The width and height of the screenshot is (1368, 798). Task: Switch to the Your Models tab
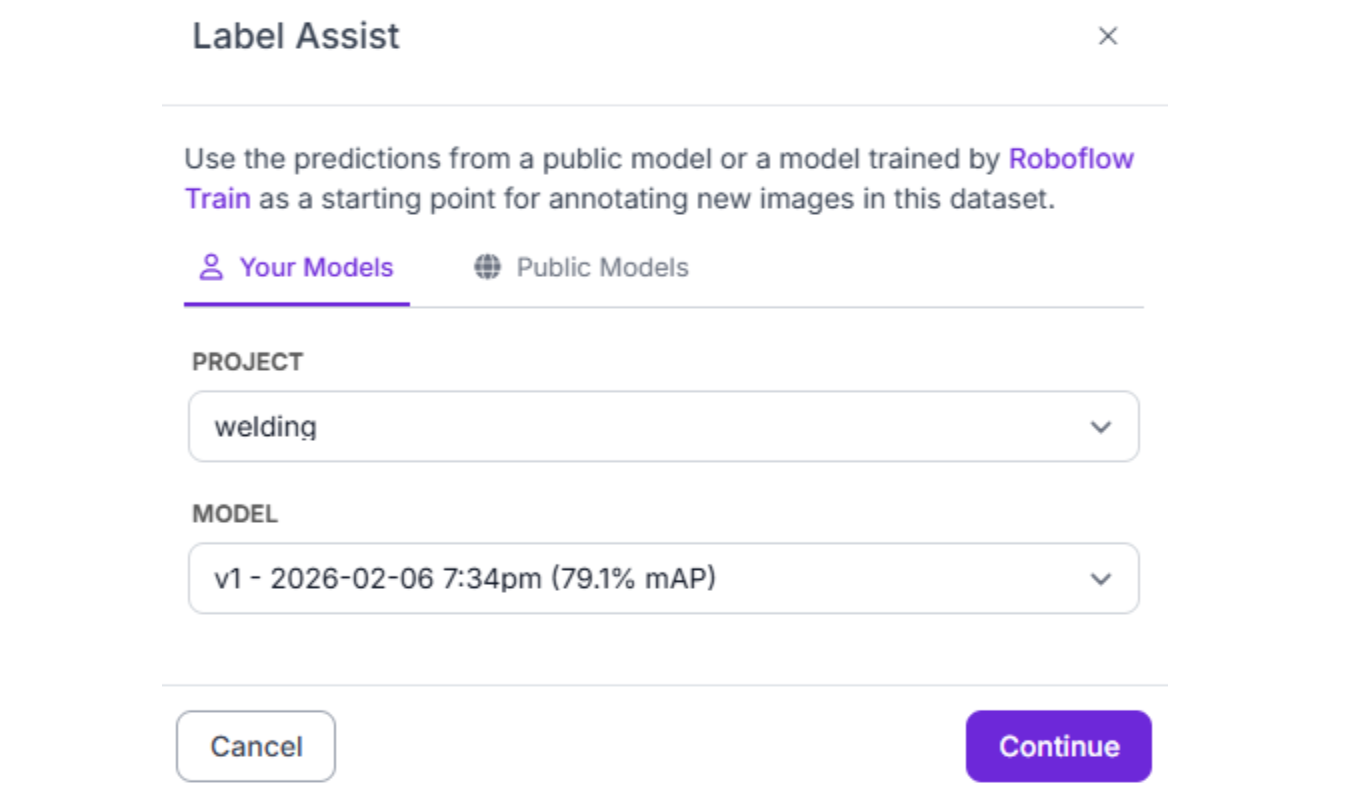coord(316,268)
